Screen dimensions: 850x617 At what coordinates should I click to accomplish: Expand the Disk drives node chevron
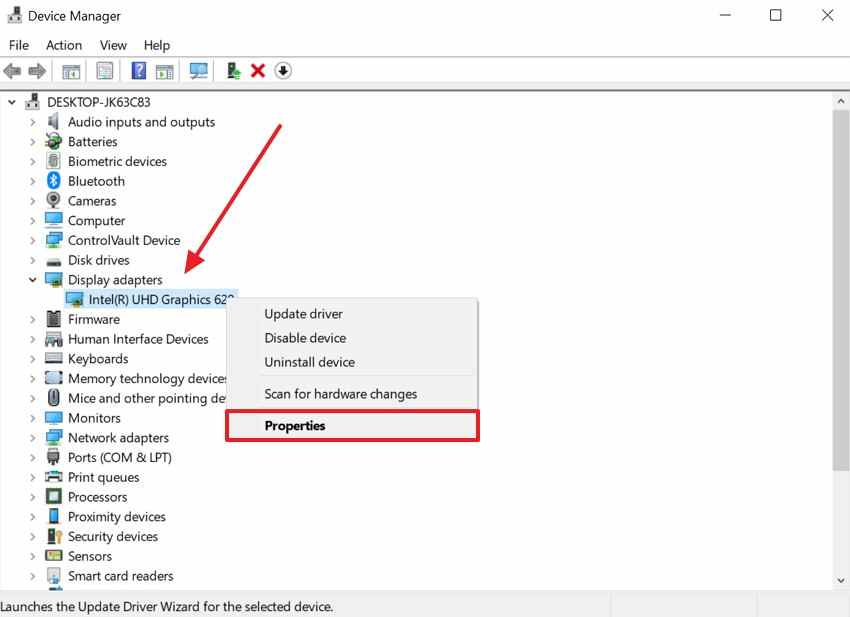[33, 260]
